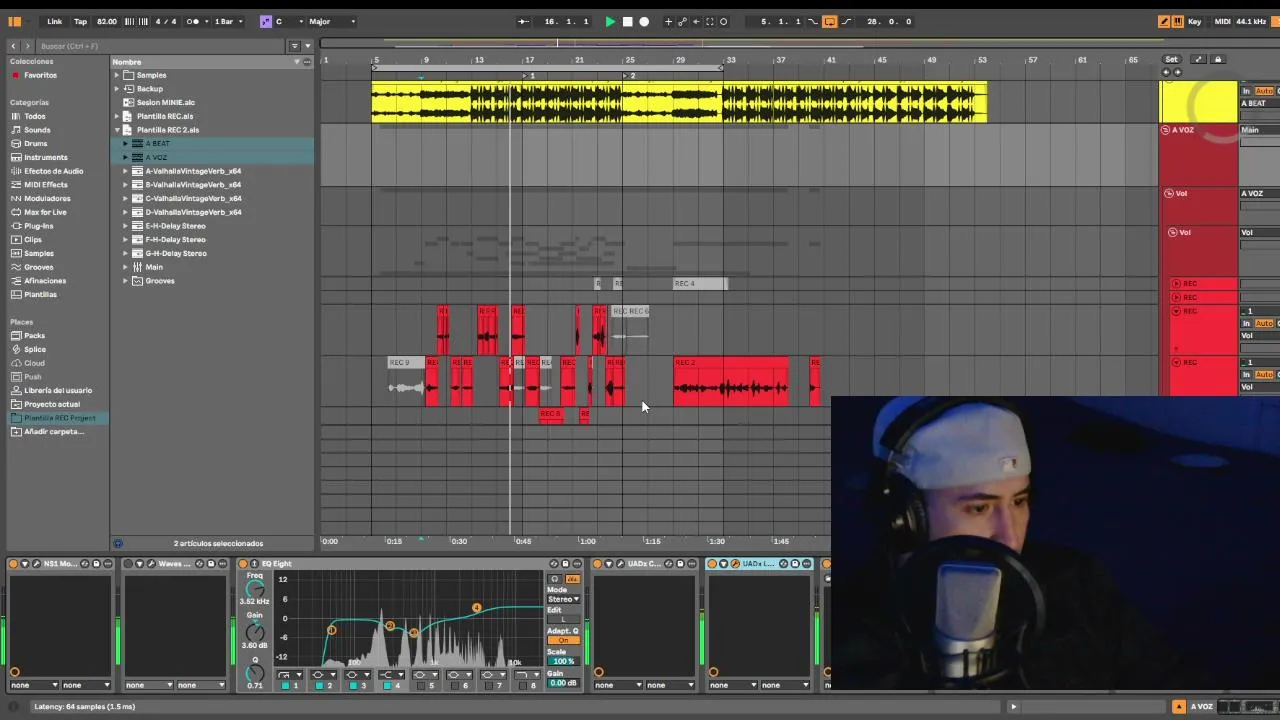The width and height of the screenshot is (1280, 720).
Task: Open Packs under Places
Action: (35, 336)
